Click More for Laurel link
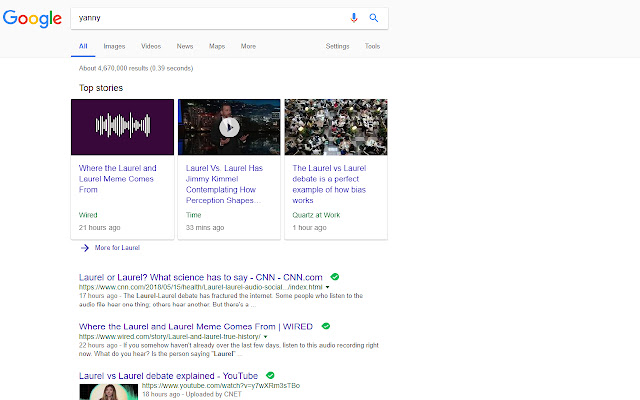 117,248
